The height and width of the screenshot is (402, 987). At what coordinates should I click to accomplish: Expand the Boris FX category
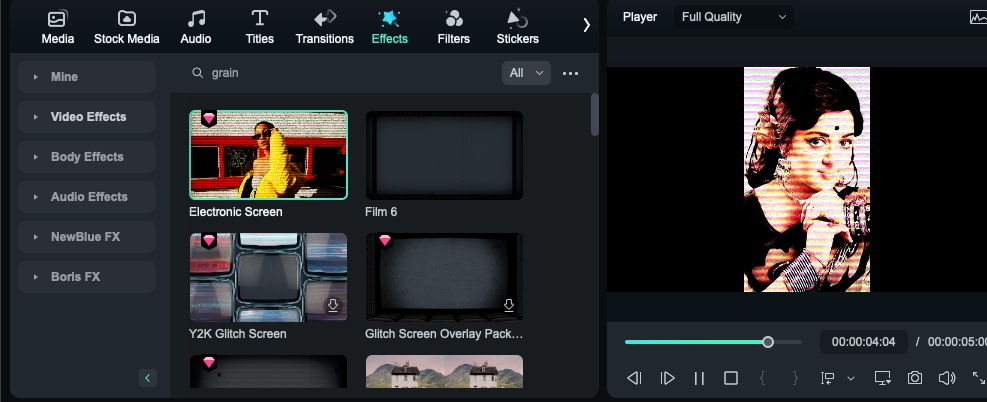(x=87, y=277)
